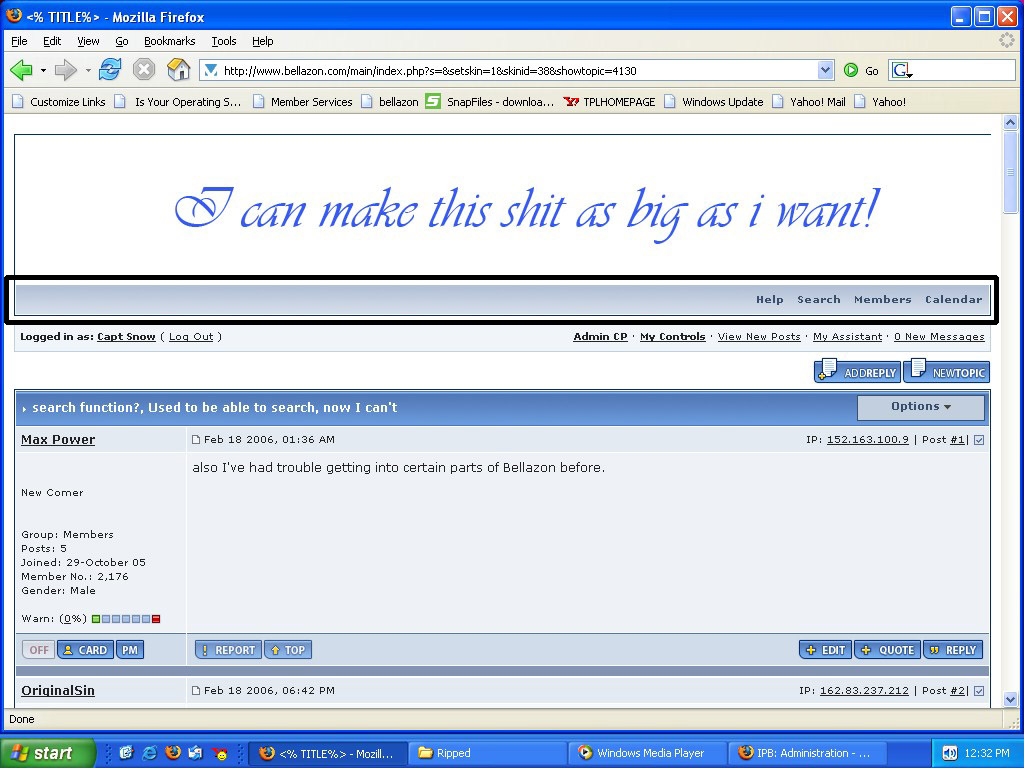Click the red warn level square
The image size is (1024, 768).
[156, 619]
